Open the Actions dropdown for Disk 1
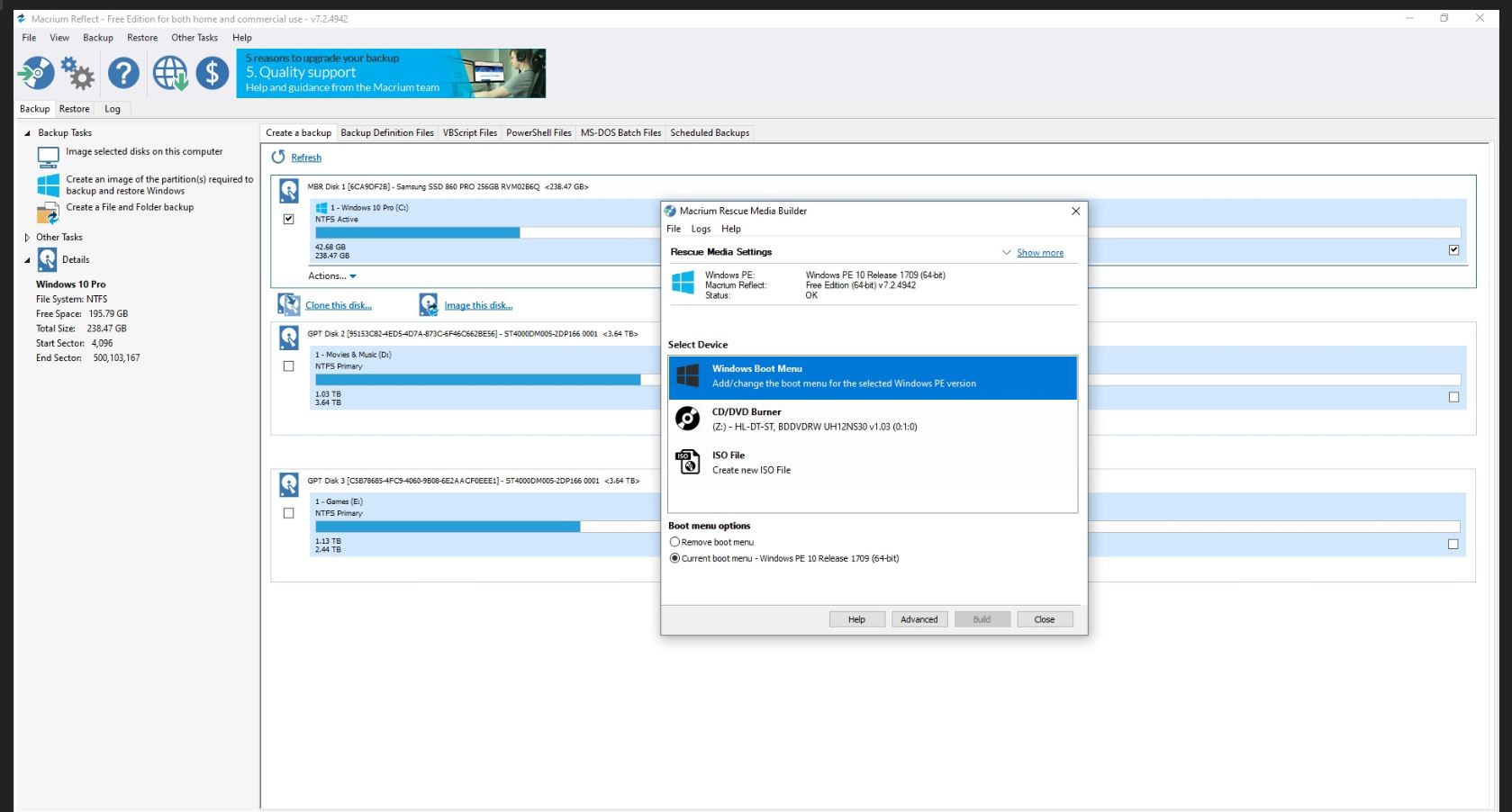This screenshot has width=1512, height=812. tap(332, 275)
